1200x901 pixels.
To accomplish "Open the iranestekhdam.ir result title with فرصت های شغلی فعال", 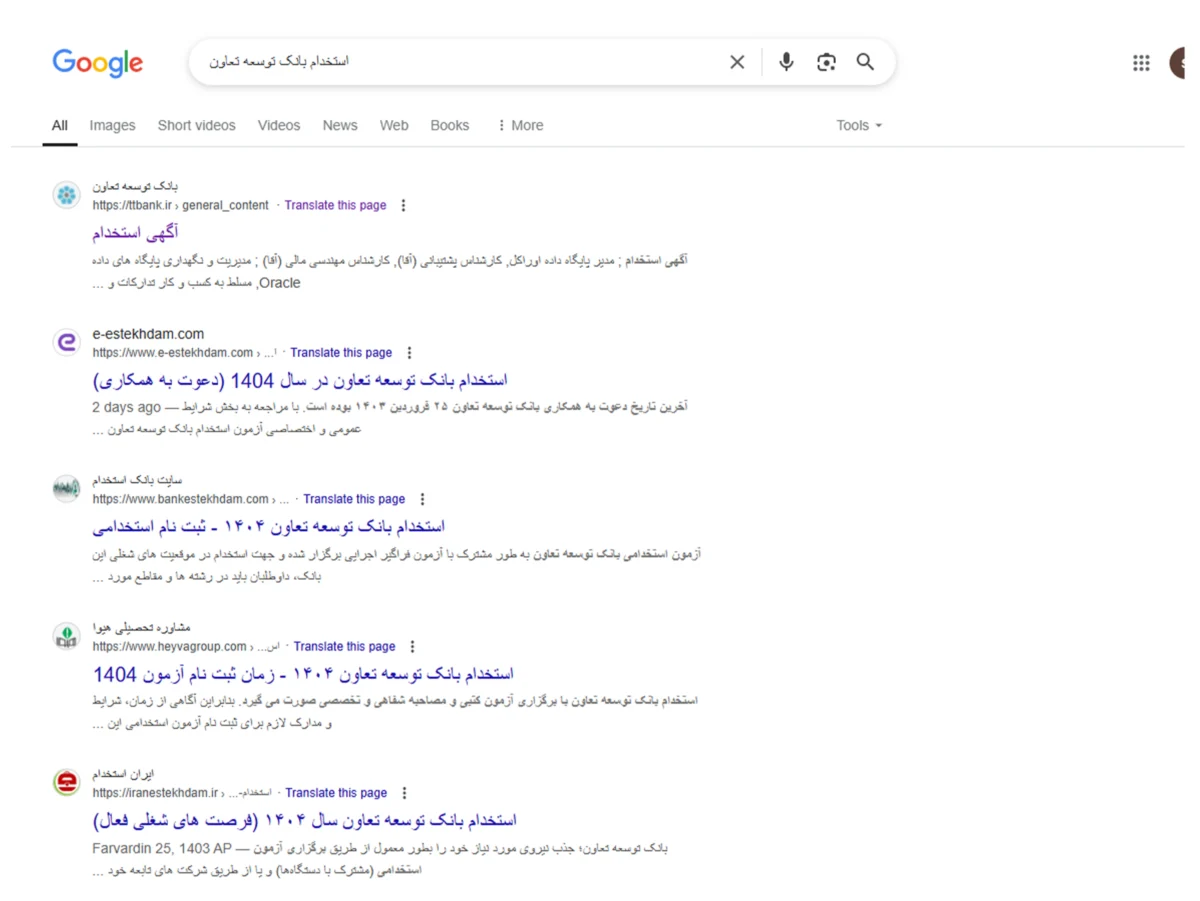I will tap(305, 820).
